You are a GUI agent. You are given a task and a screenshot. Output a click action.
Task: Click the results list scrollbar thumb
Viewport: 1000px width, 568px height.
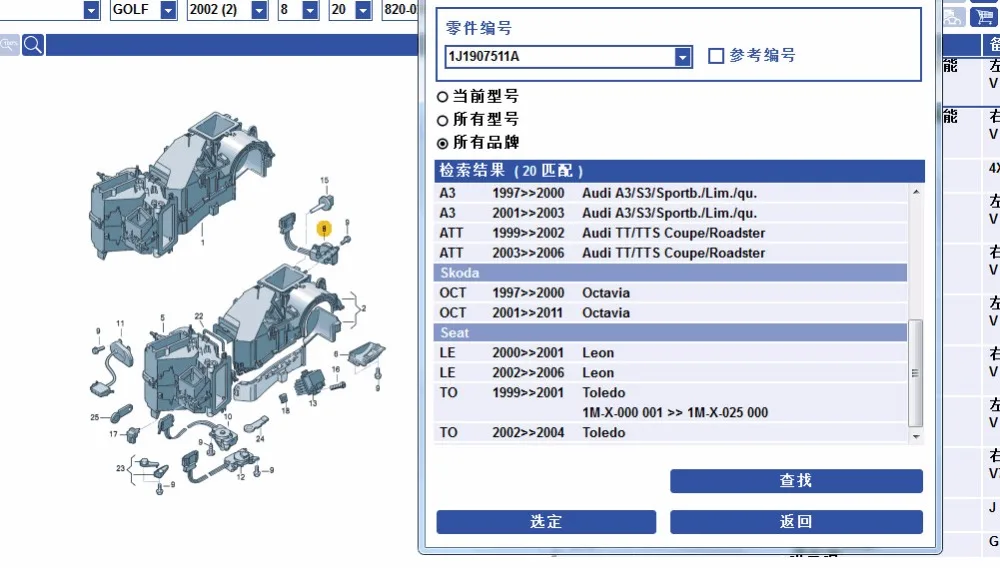(x=916, y=373)
